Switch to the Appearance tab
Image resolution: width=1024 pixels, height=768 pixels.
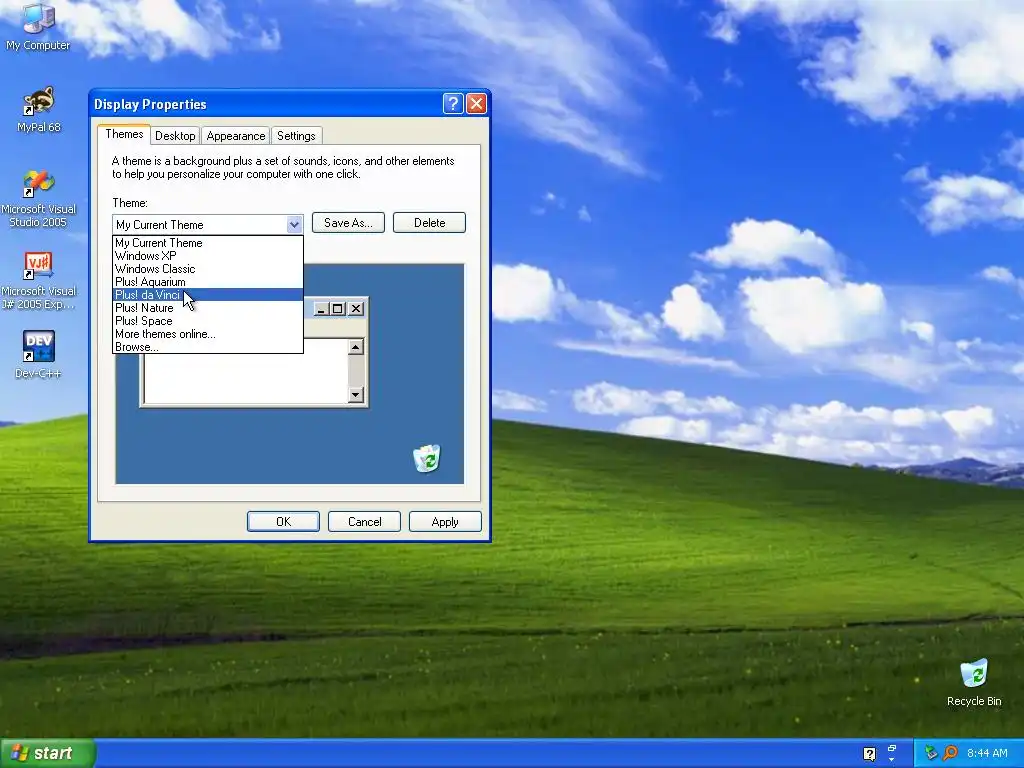click(x=236, y=136)
